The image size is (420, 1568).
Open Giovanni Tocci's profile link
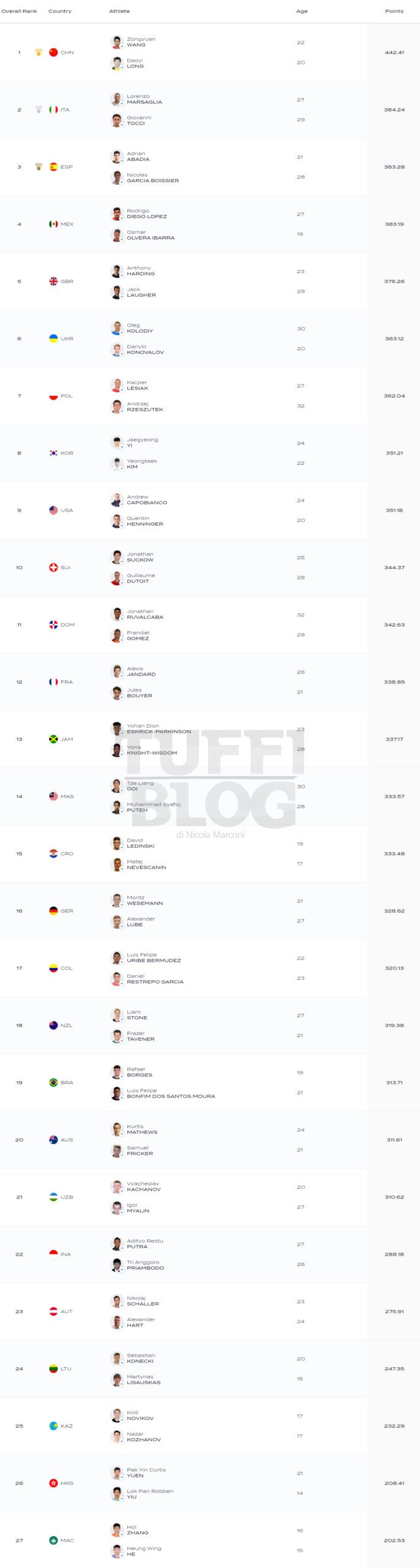pyautogui.click(x=139, y=121)
